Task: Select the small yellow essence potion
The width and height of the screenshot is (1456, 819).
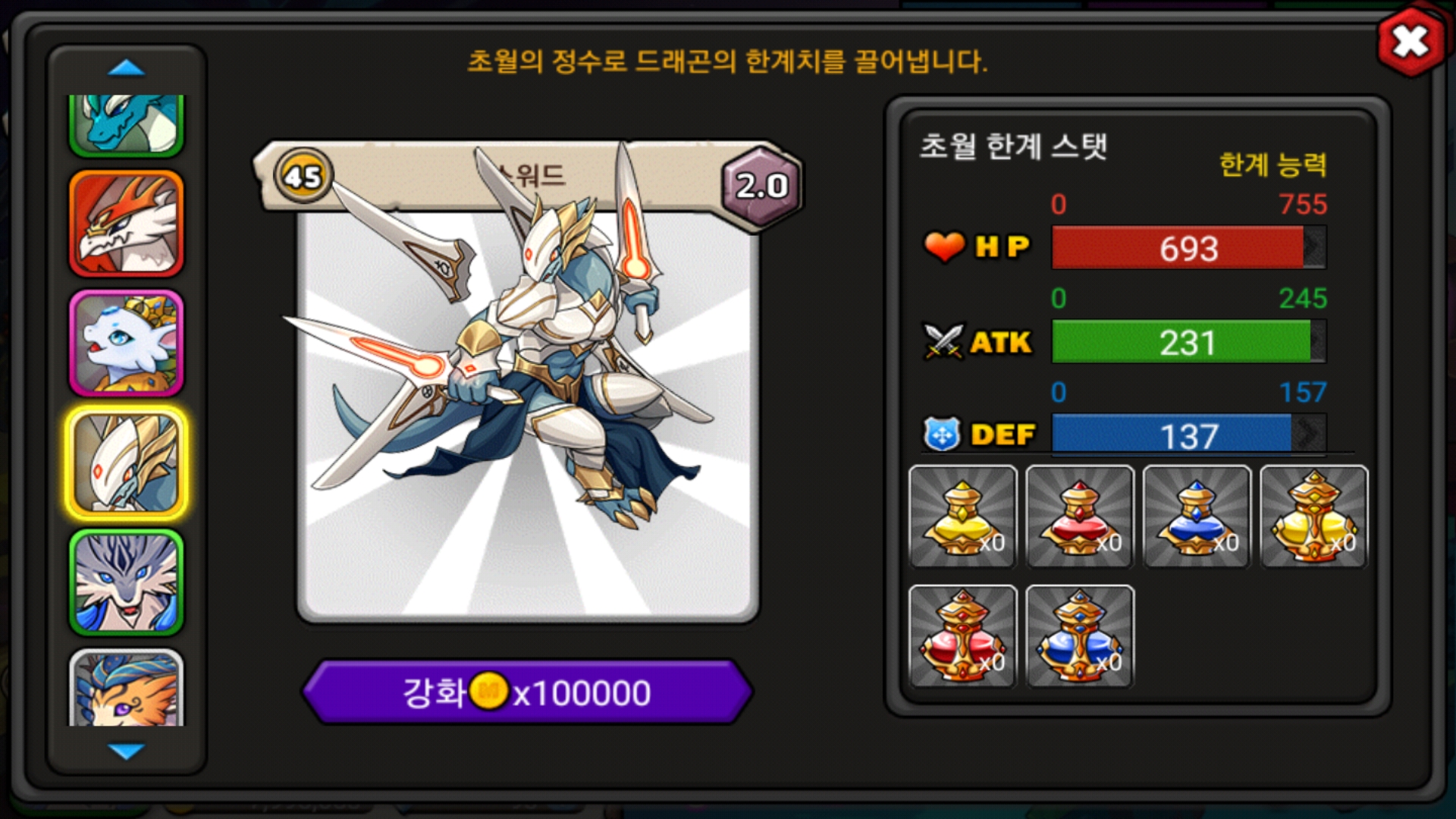Action: [x=962, y=516]
